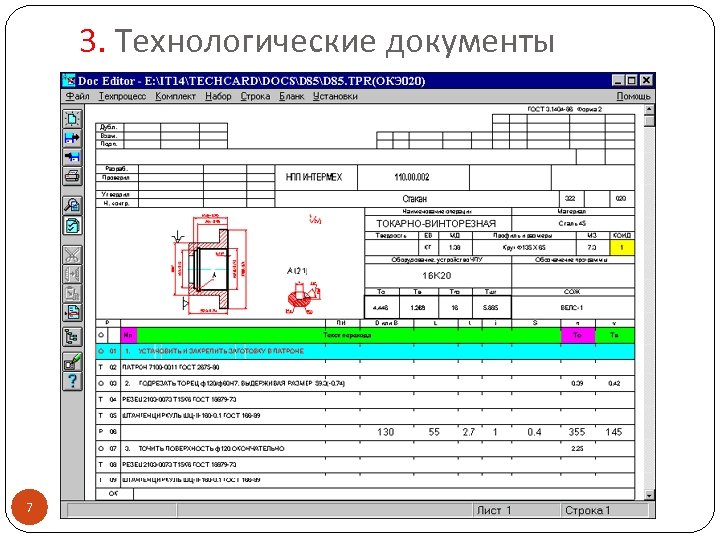This screenshot has width=720, height=540.
Task: Click the НПП ИНТЕРМЕХ cell
Action: (316, 177)
